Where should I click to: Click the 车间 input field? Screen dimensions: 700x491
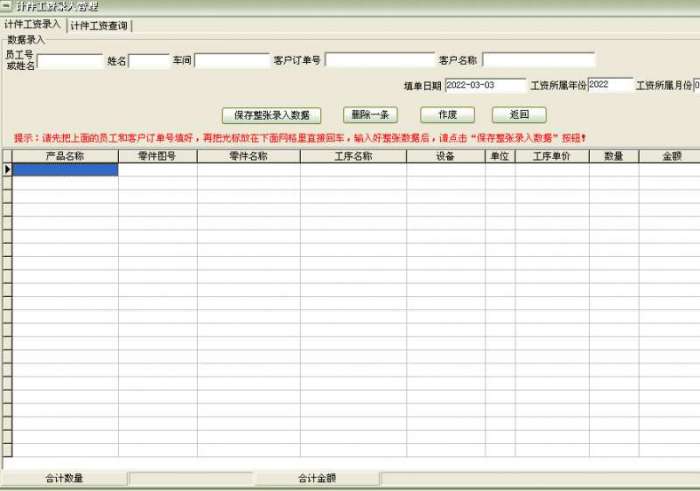[x=232, y=61]
